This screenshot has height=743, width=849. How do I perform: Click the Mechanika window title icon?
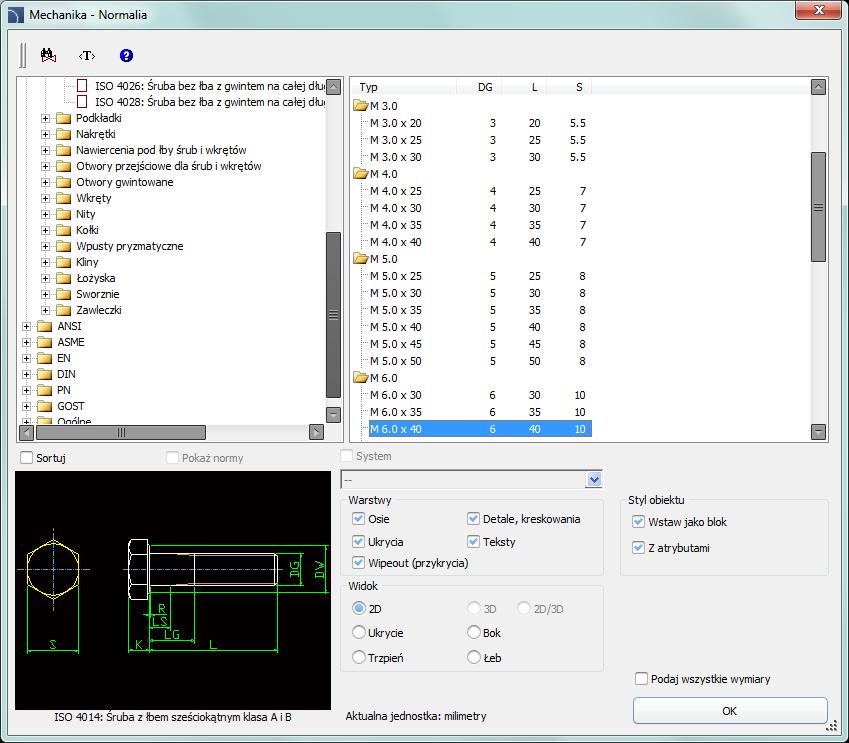[16, 15]
